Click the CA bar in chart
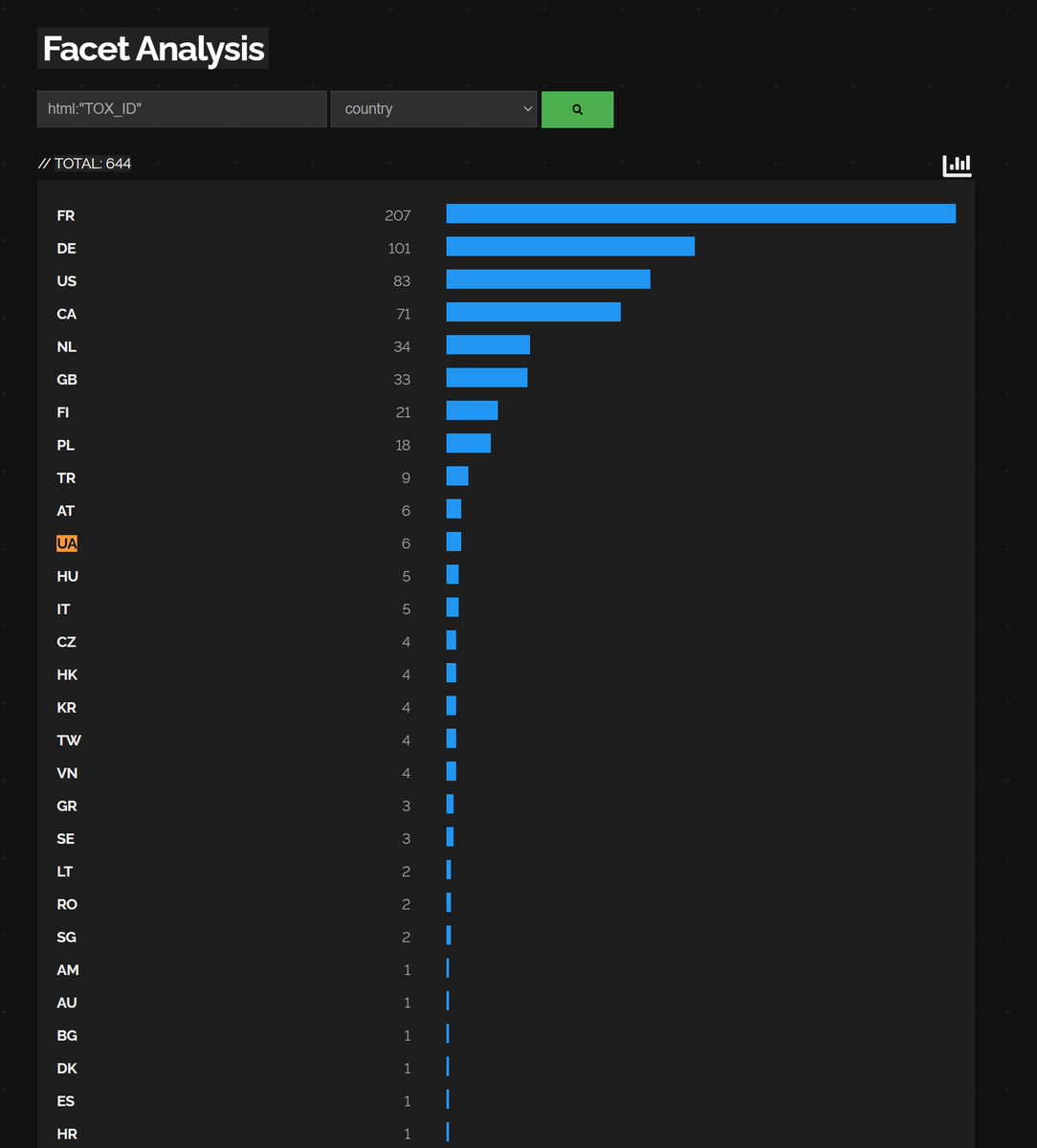 534,312
